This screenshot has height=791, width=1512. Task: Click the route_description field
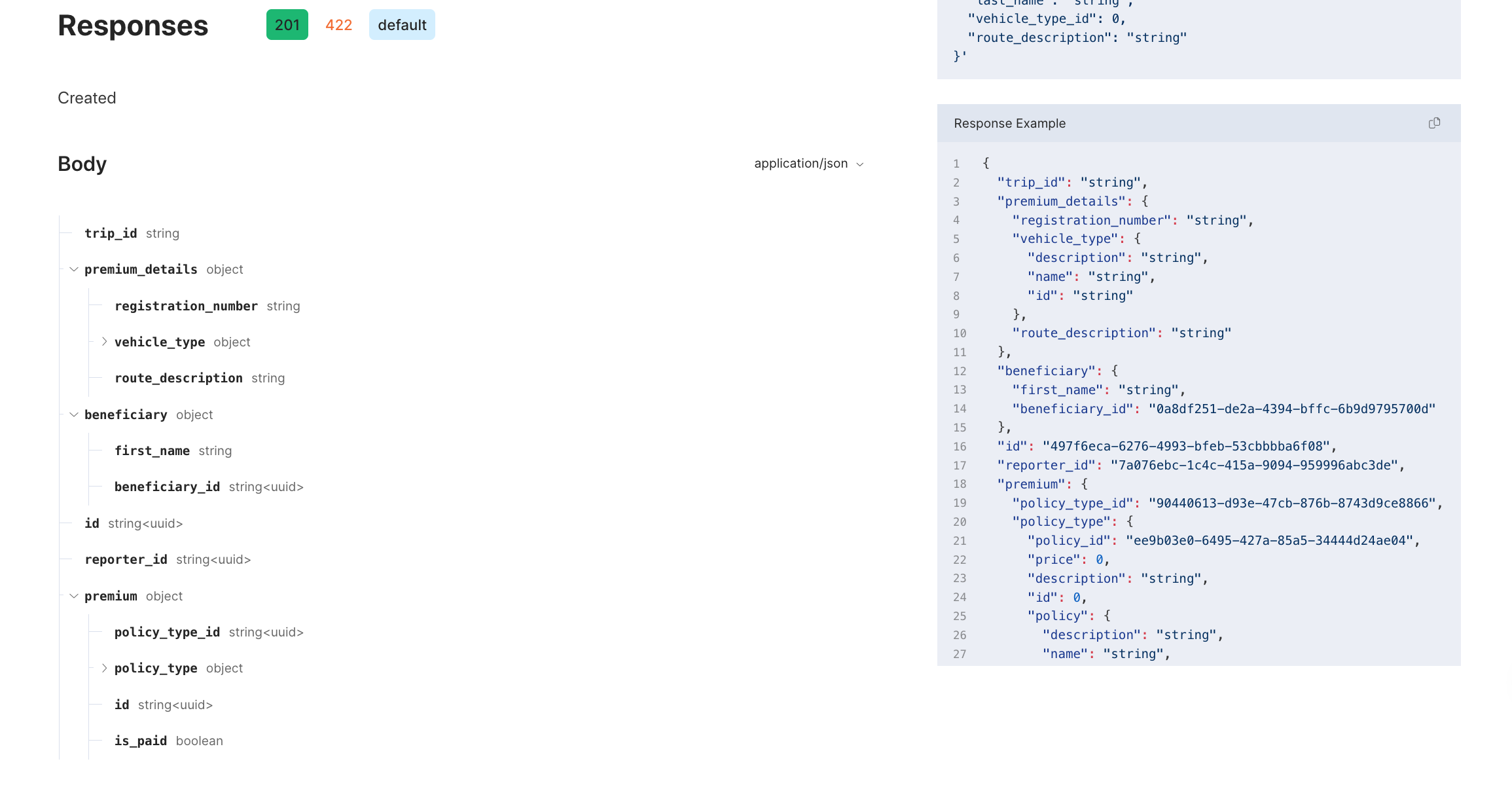[x=179, y=378]
